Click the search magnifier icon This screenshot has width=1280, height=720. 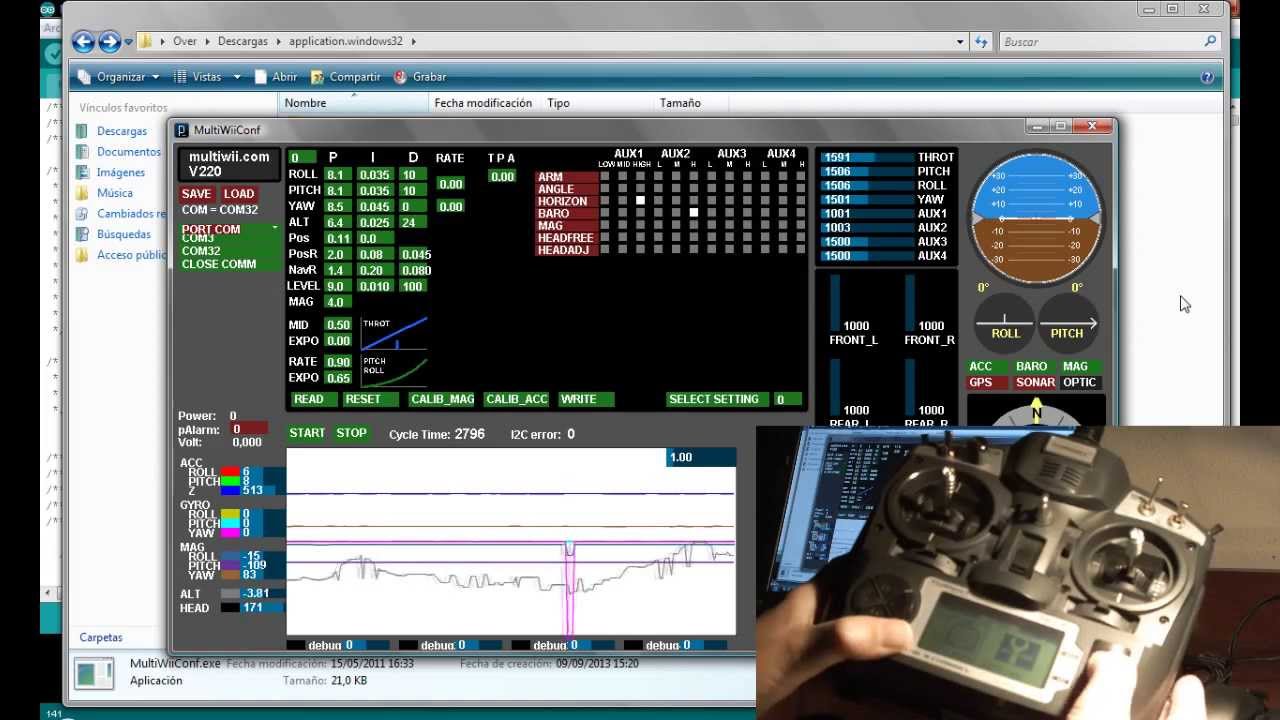click(1210, 42)
